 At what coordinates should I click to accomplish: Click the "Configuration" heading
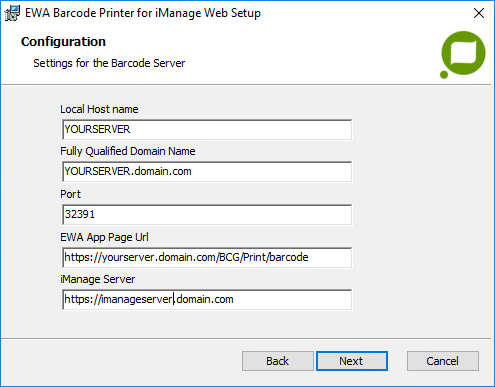pyautogui.click(x=63, y=42)
